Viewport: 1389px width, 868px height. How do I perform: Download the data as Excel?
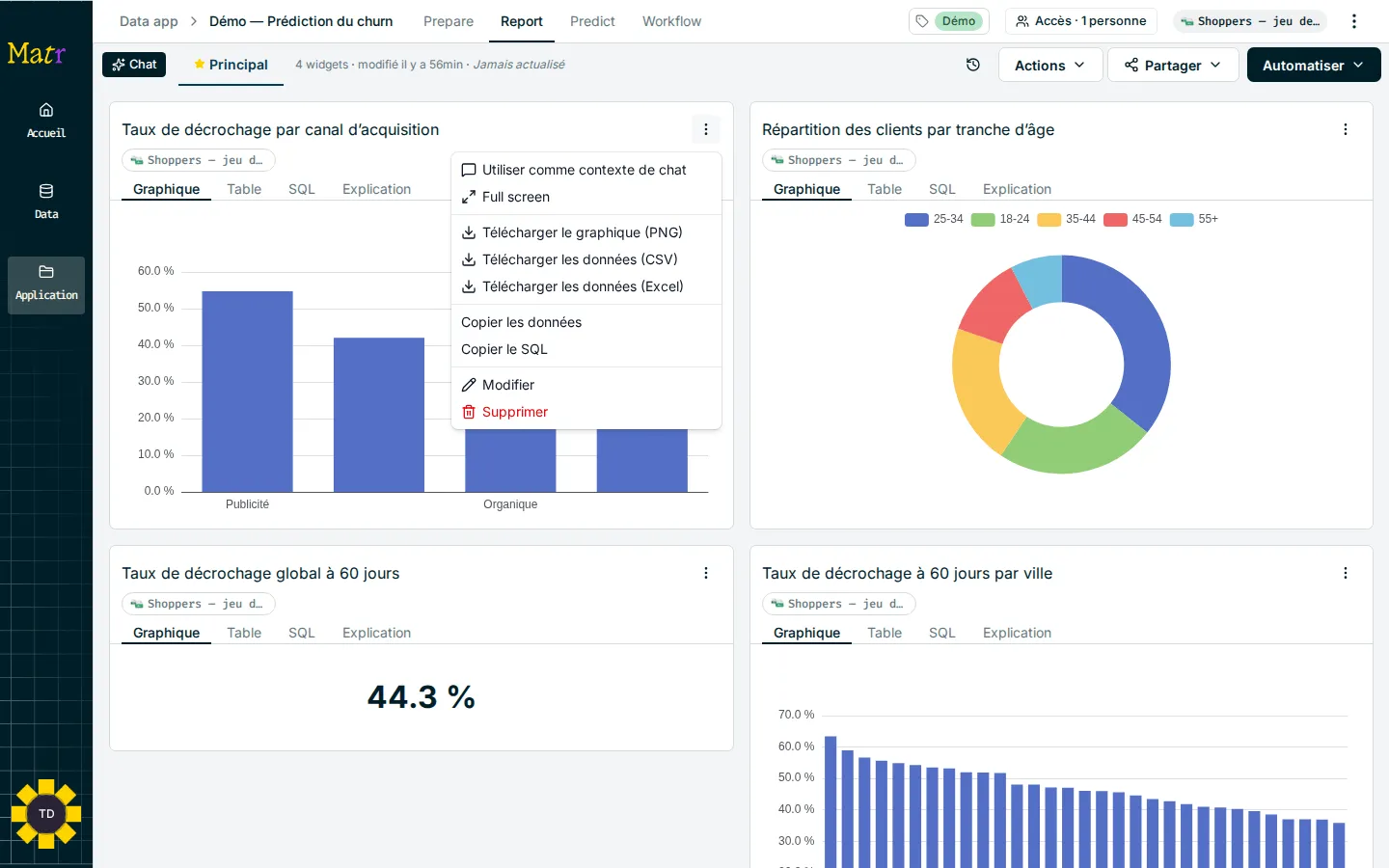[x=586, y=286]
